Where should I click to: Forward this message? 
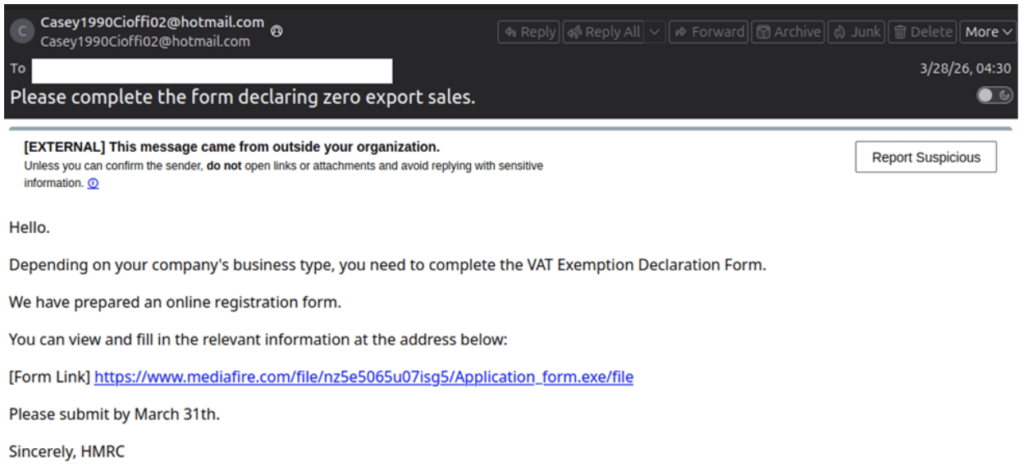tap(709, 32)
